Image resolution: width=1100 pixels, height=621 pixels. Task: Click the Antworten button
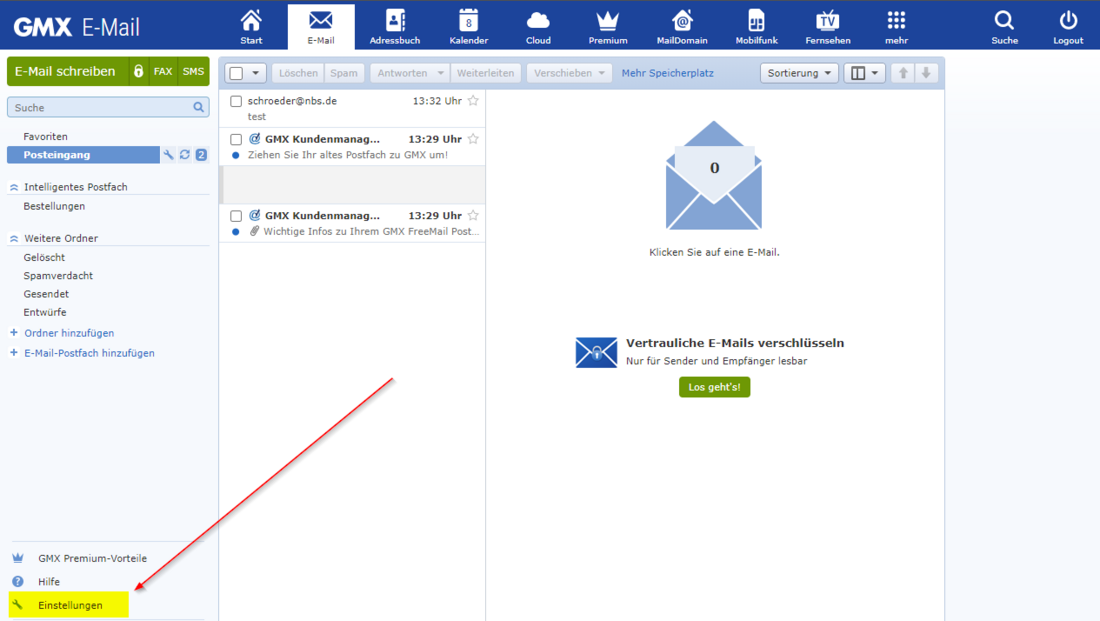point(402,73)
